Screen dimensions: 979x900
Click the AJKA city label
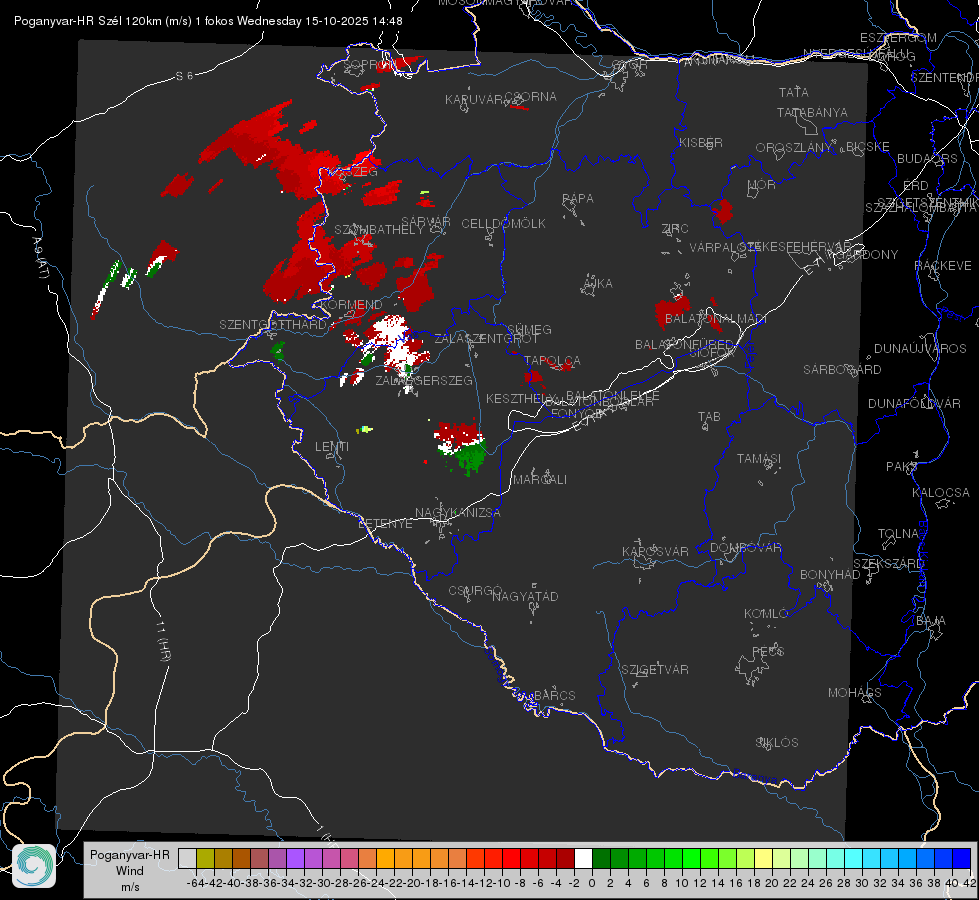pyautogui.click(x=598, y=284)
